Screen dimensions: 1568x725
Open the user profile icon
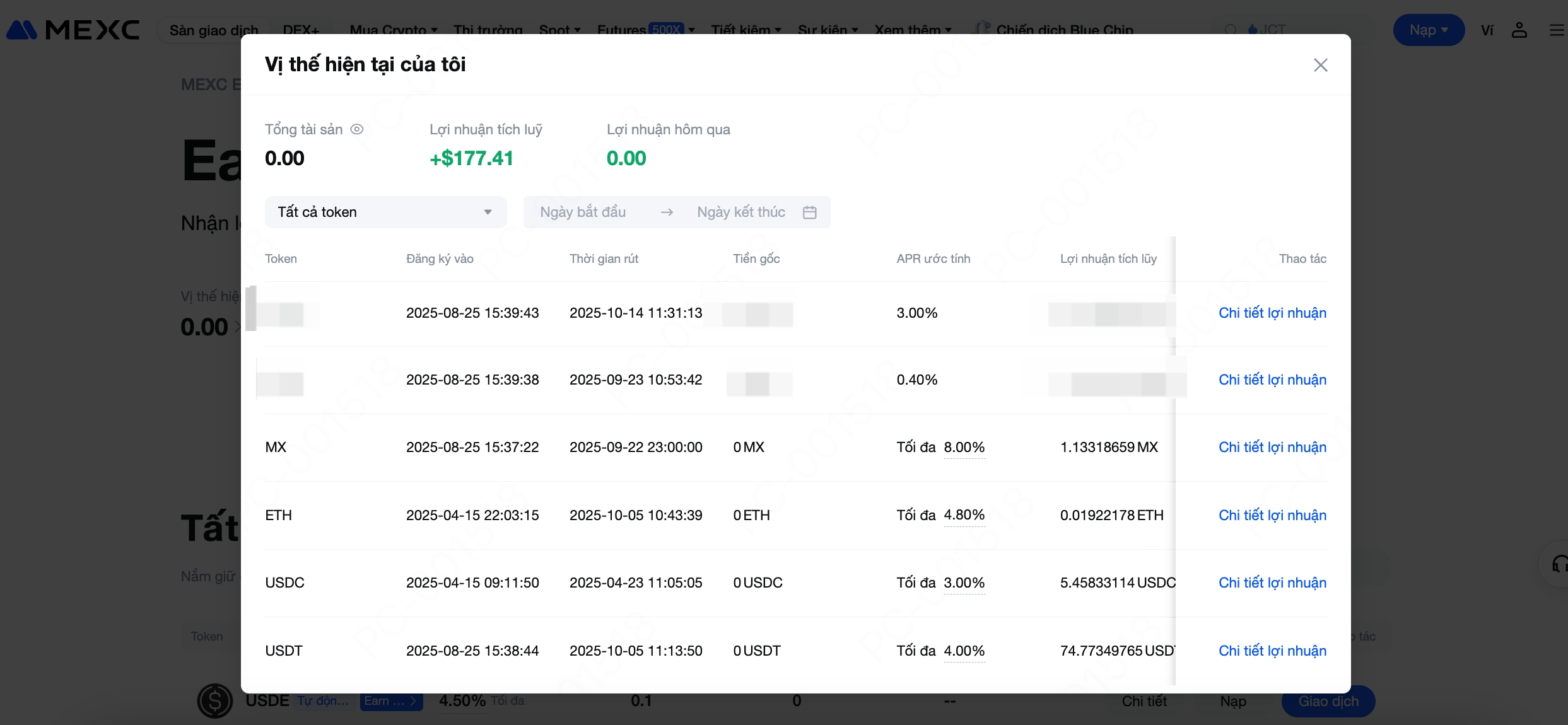click(1519, 30)
